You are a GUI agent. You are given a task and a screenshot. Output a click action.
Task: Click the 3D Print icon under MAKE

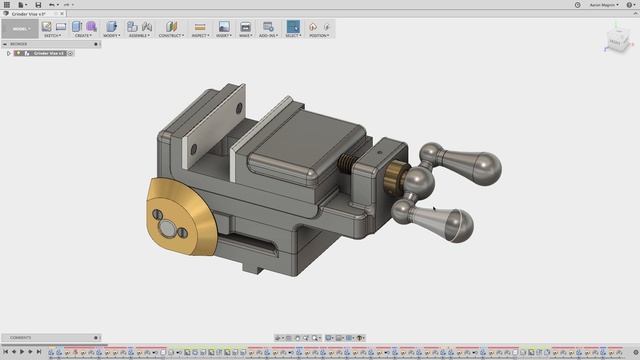coord(245,27)
